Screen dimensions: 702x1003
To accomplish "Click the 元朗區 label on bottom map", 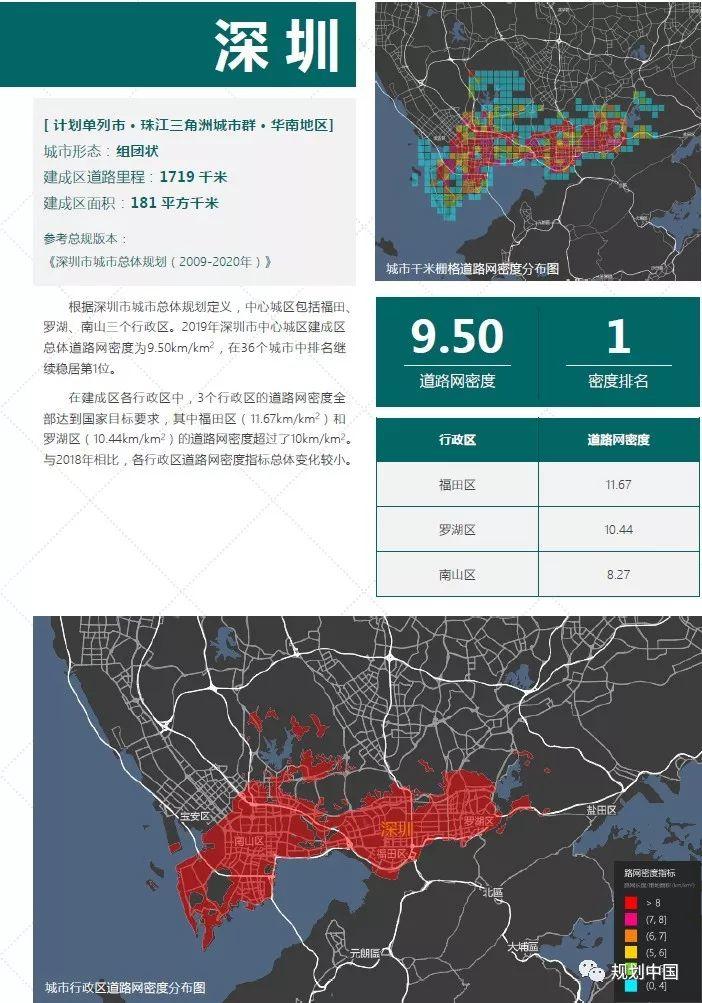I will coord(365,952).
